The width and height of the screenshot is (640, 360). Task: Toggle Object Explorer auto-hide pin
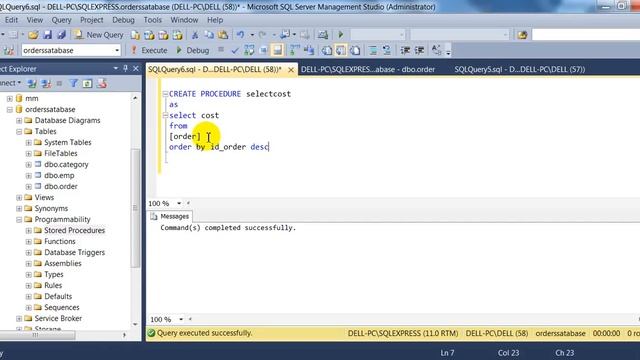click(x=125, y=69)
